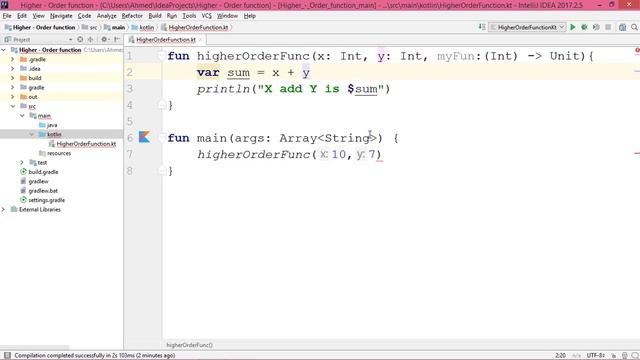Click error indicator at top of editor stripe
The height and width of the screenshot is (360, 640).
[637, 50]
